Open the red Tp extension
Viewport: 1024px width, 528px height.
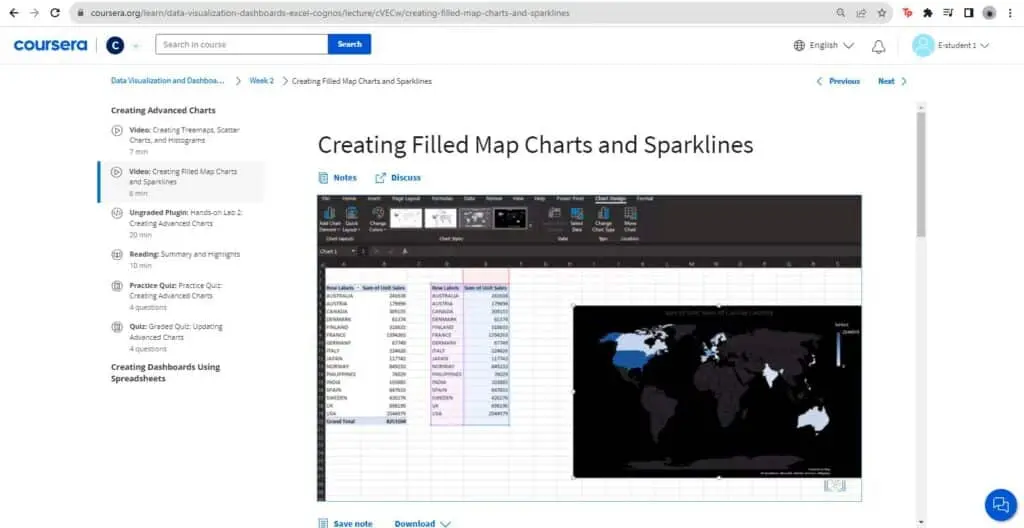tap(907, 12)
